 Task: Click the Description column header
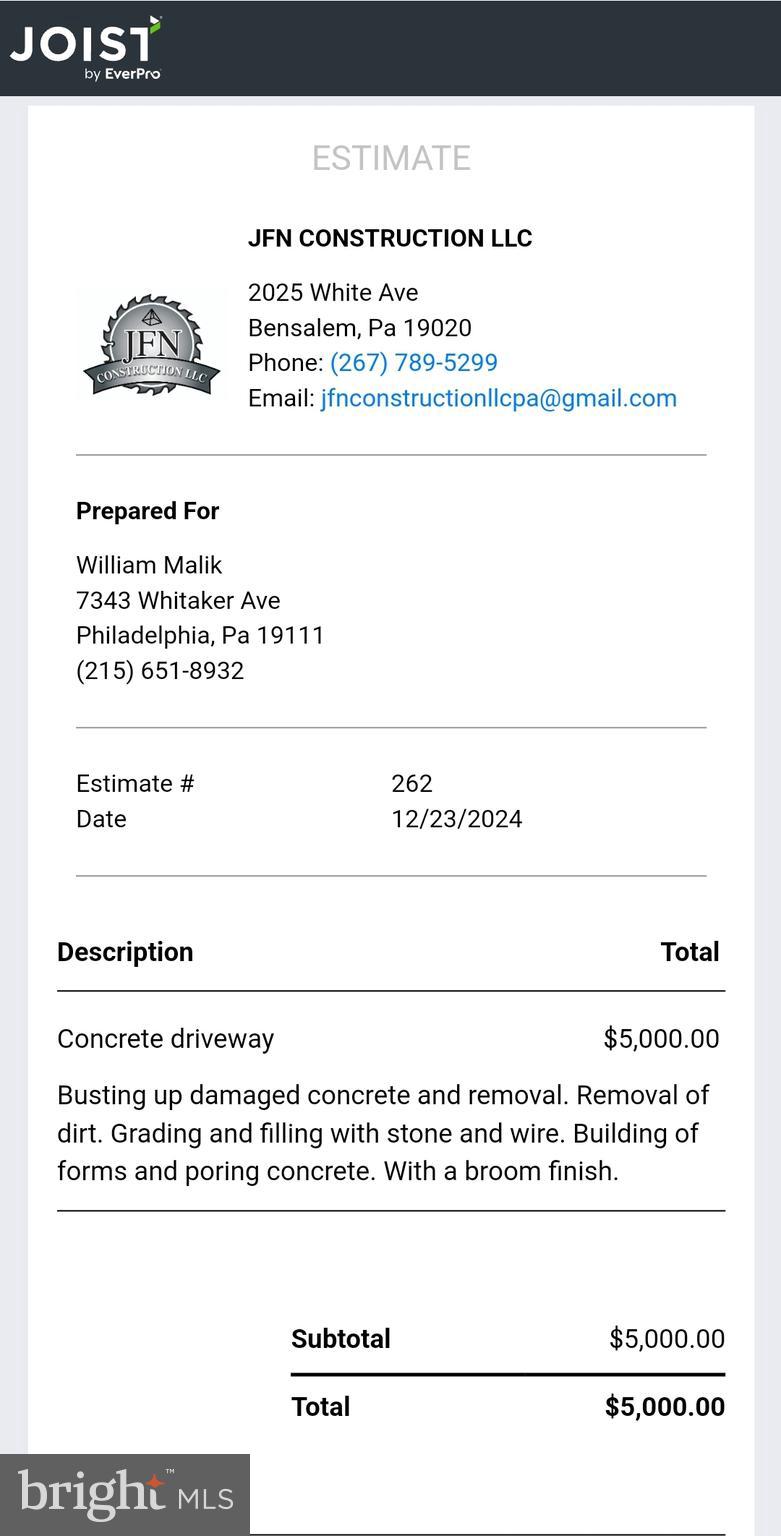(x=125, y=952)
